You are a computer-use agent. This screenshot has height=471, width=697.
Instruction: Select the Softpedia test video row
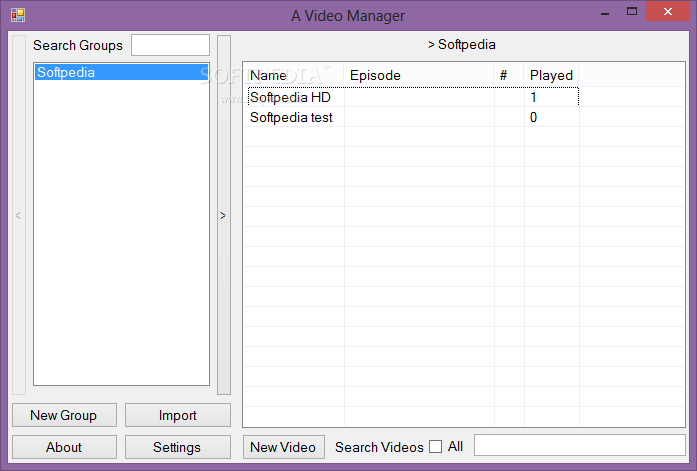(x=413, y=117)
